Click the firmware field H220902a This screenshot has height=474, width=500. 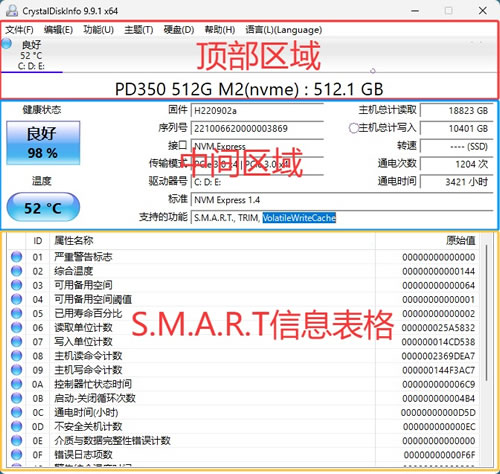coord(257,110)
